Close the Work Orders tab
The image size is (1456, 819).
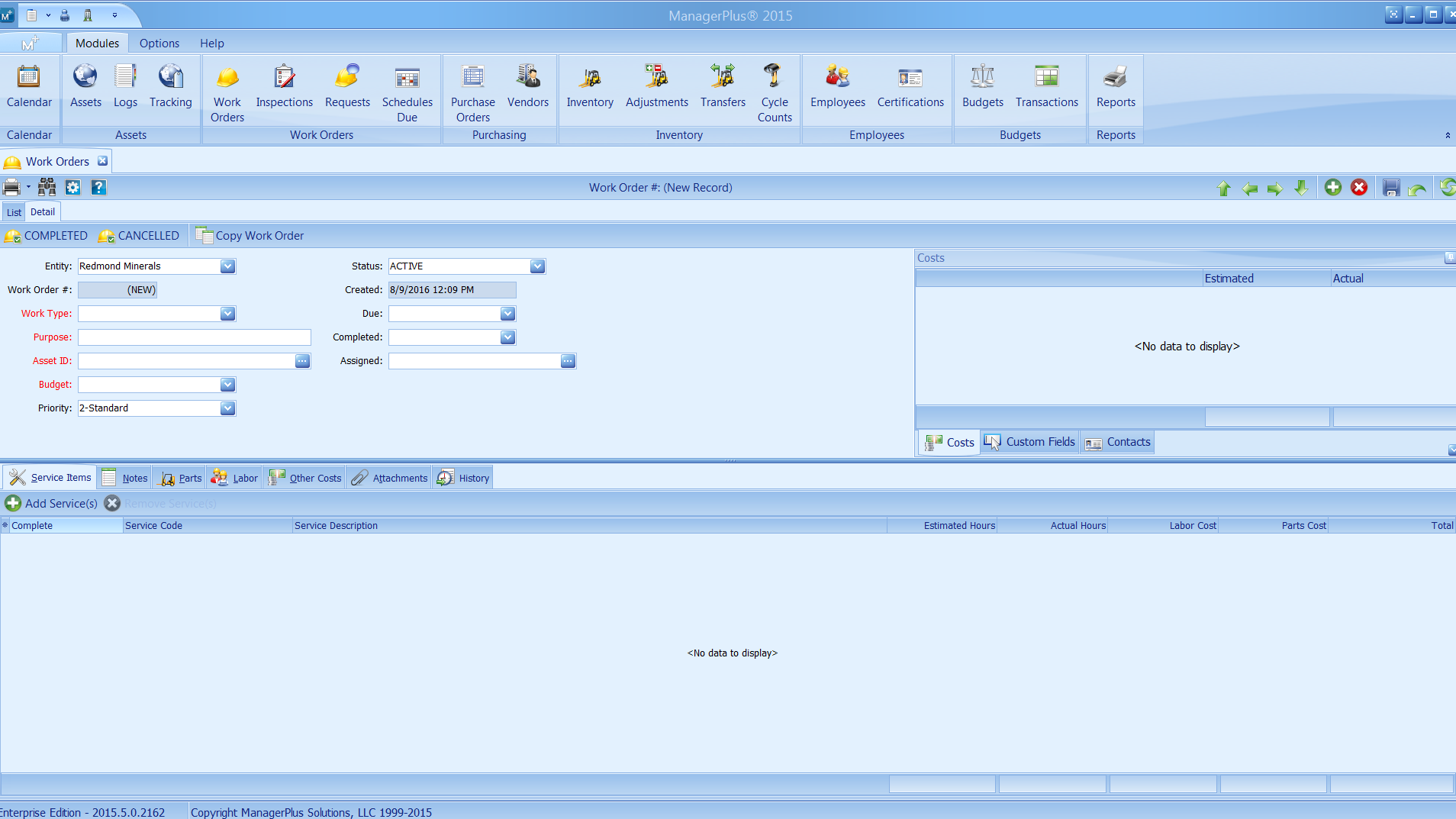click(x=102, y=161)
